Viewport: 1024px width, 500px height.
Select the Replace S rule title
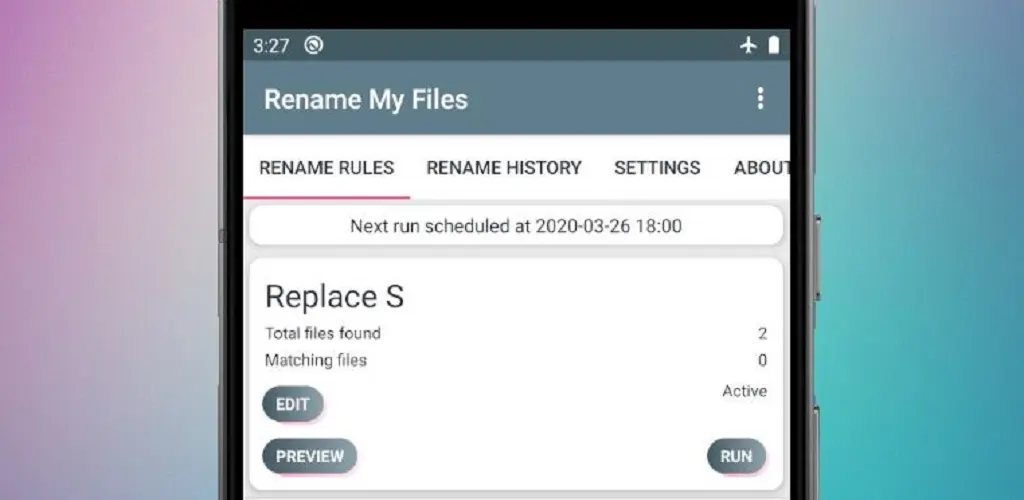coord(334,297)
